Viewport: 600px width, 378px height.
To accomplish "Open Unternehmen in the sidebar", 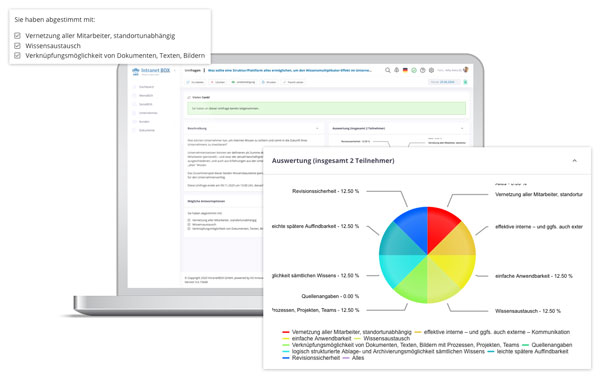I will click(x=148, y=113).
